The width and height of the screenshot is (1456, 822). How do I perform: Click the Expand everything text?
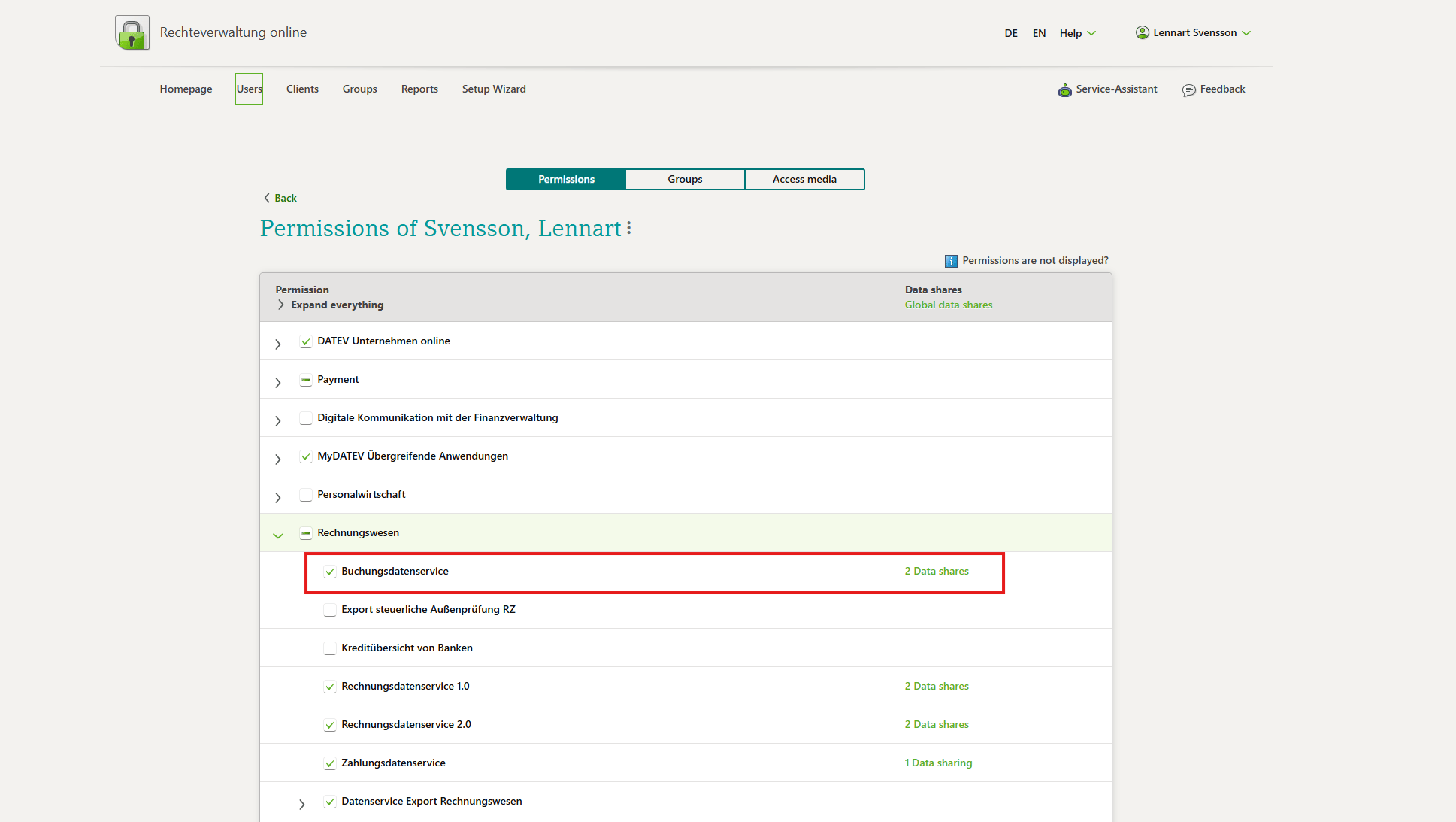[x=338, y=305]
